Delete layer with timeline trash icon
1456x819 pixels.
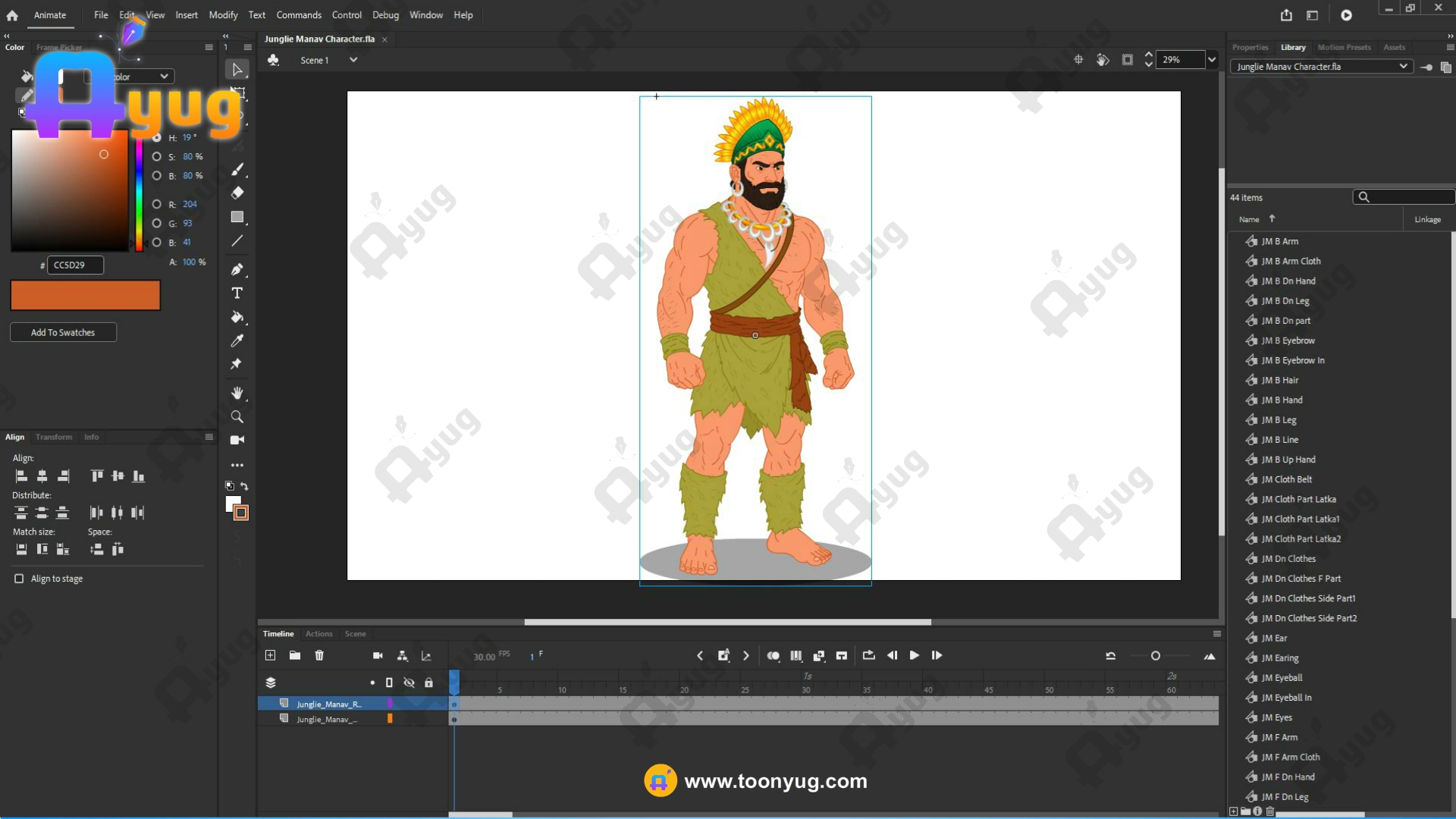click(319, 655)
